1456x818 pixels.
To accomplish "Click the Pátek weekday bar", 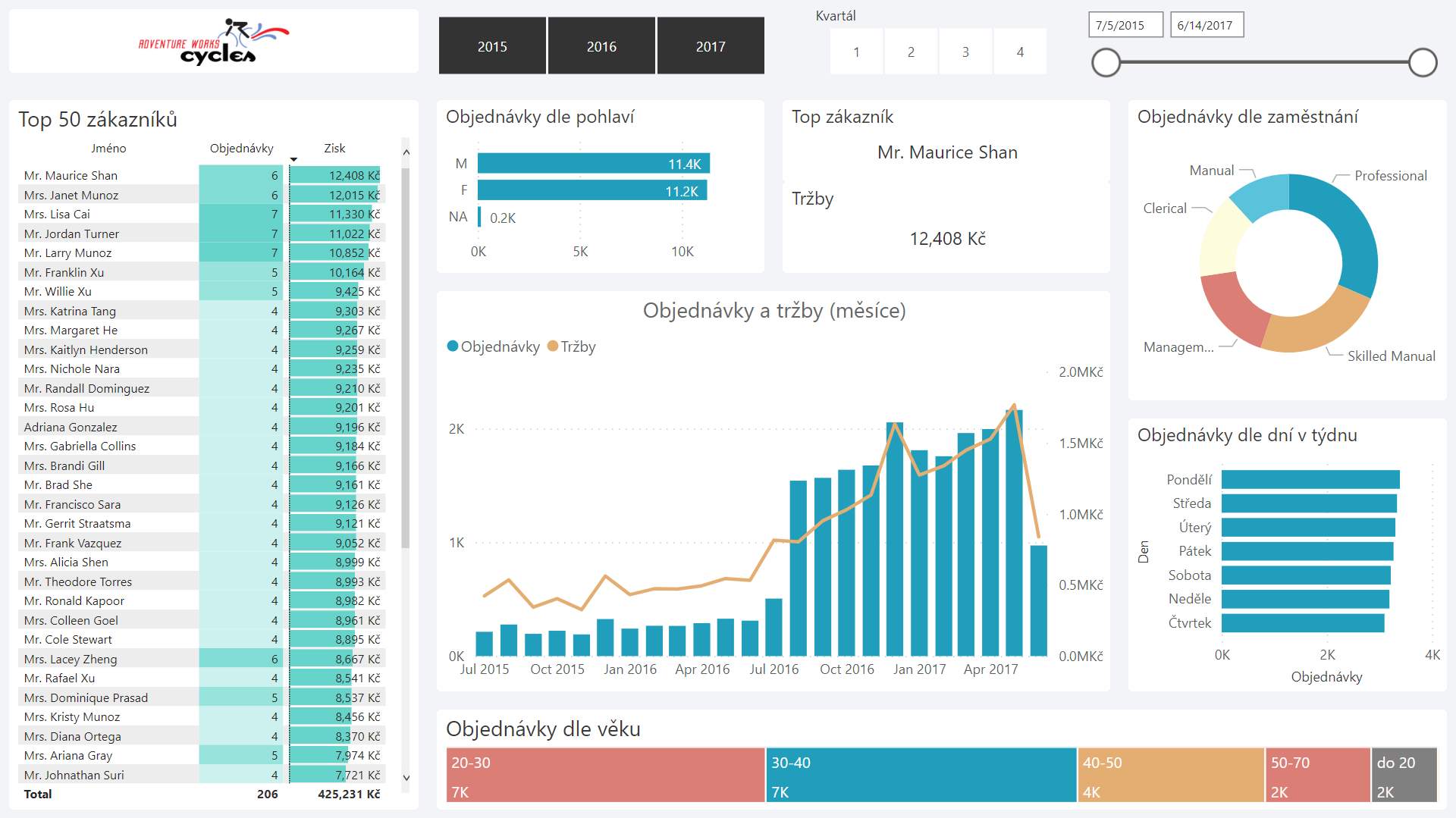I will point(1307,551).
